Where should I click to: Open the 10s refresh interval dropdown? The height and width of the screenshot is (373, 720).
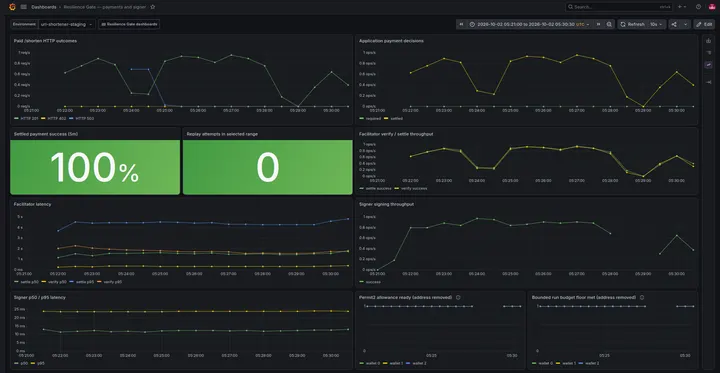657,24
